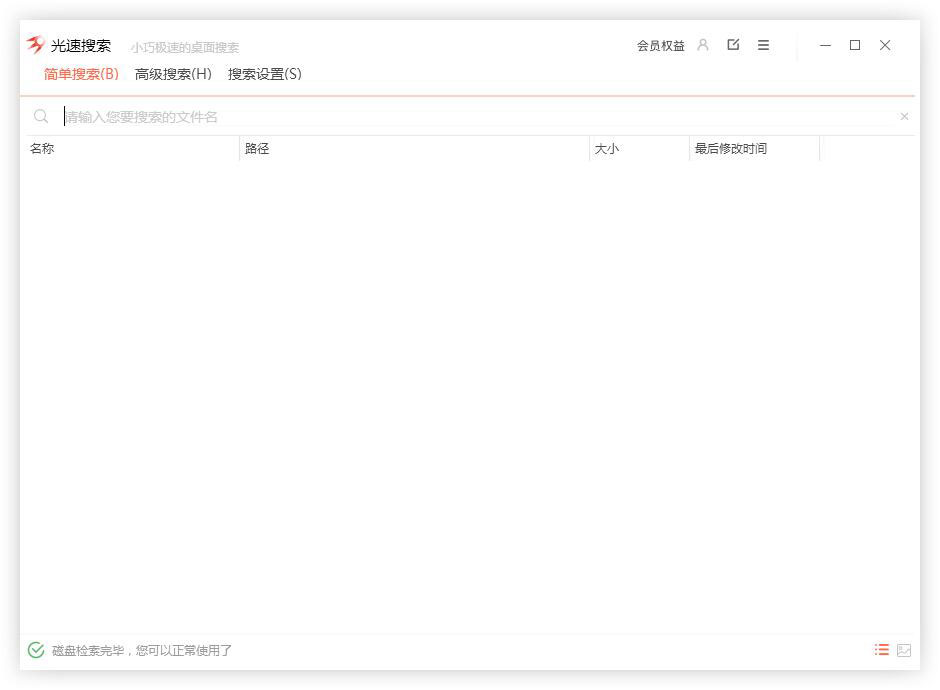The height and width of the screenshot is (690, 940).
Task: Switch to the 高级搜索(H) tab
Action: point(172,74)
